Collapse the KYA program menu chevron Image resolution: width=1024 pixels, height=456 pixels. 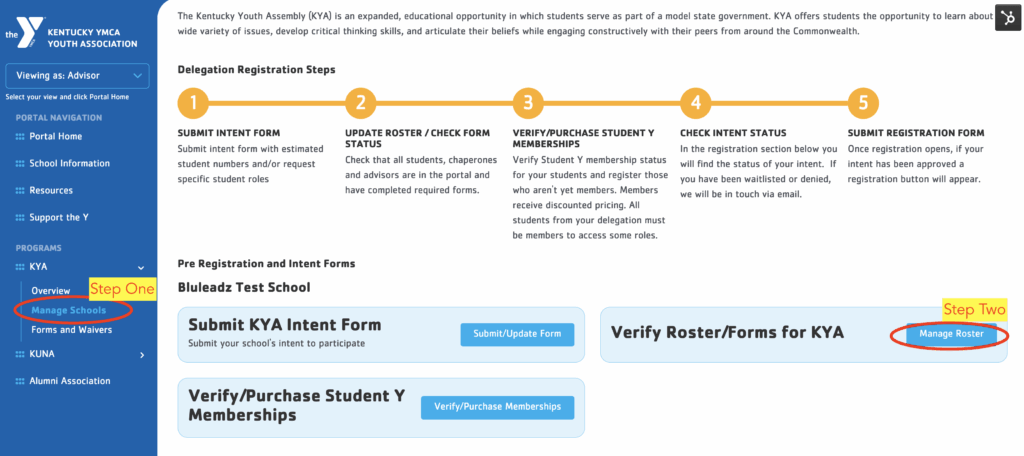[x=141, y=268]
